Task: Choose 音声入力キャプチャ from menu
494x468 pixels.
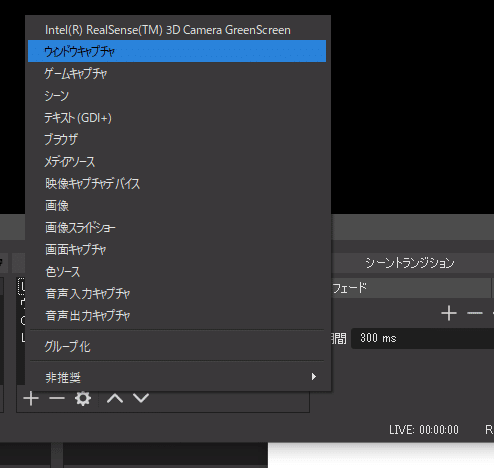Action: 177,294
